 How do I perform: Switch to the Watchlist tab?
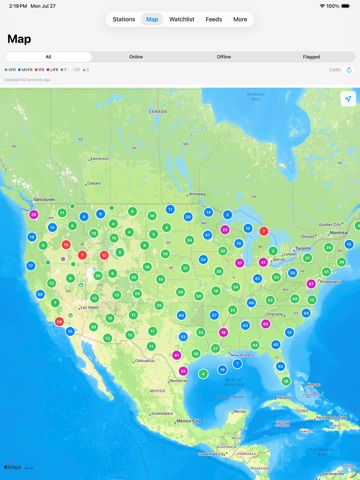click(182, 19)
